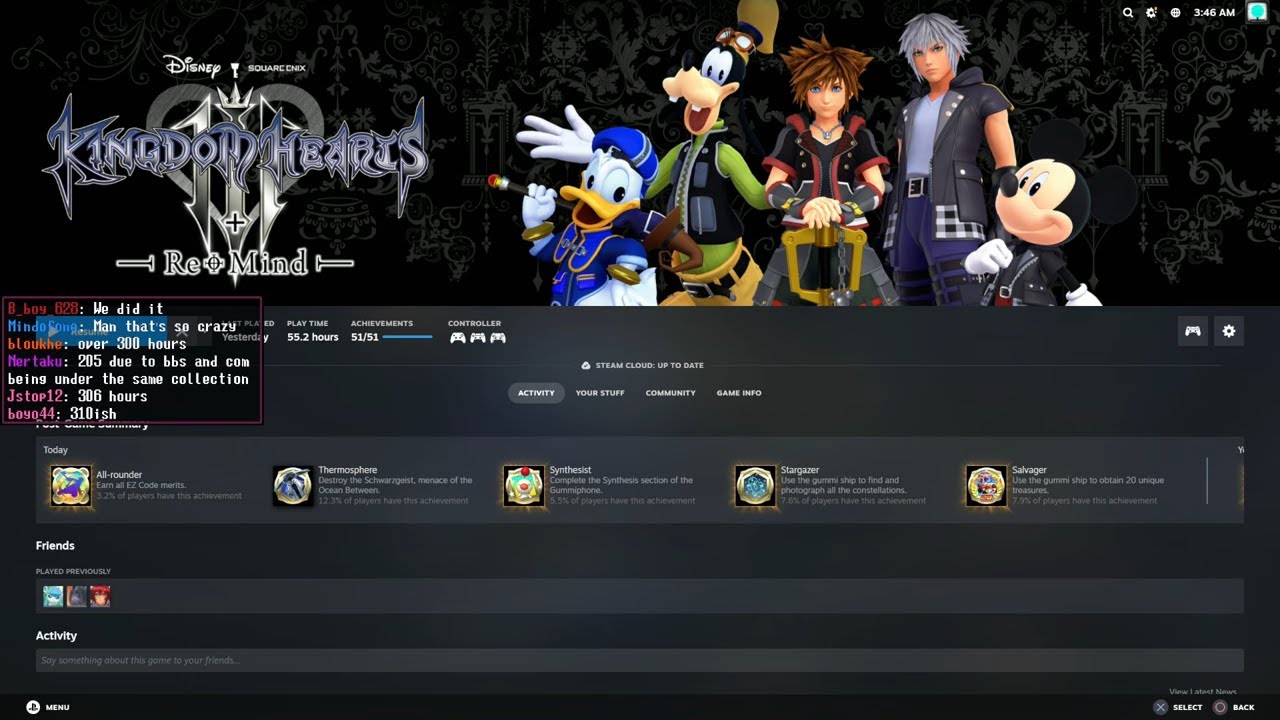This screenshot has width=1280, height=720.
Task: Open search with the magnifier icon
Action: tap(1128, 13)
